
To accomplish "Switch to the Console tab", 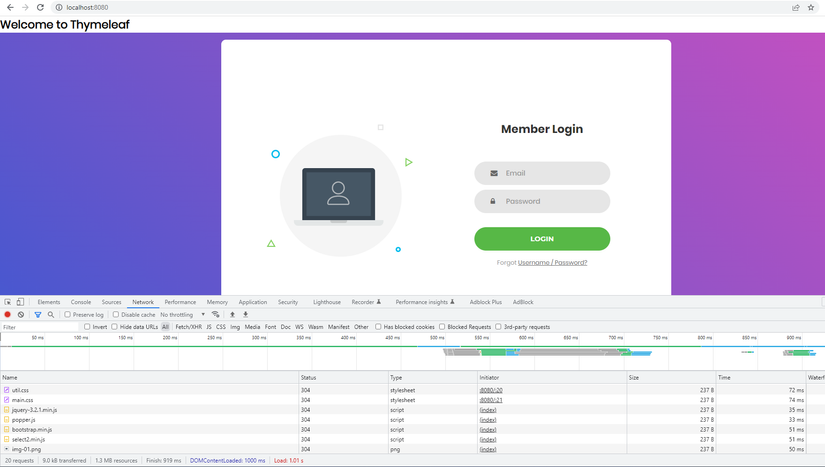I will [81, 302].
